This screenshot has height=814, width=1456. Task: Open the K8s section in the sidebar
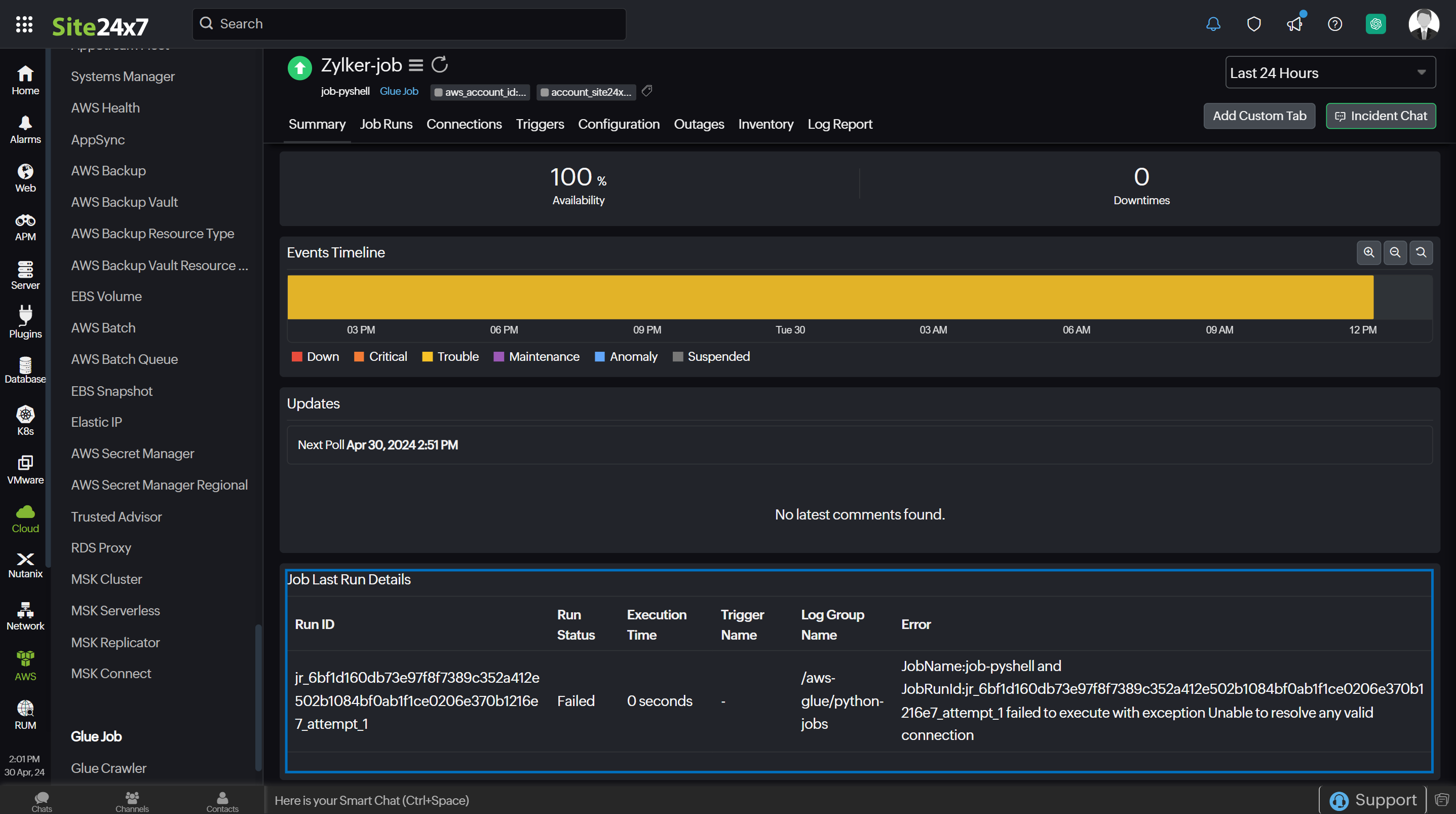coord(25,420)
